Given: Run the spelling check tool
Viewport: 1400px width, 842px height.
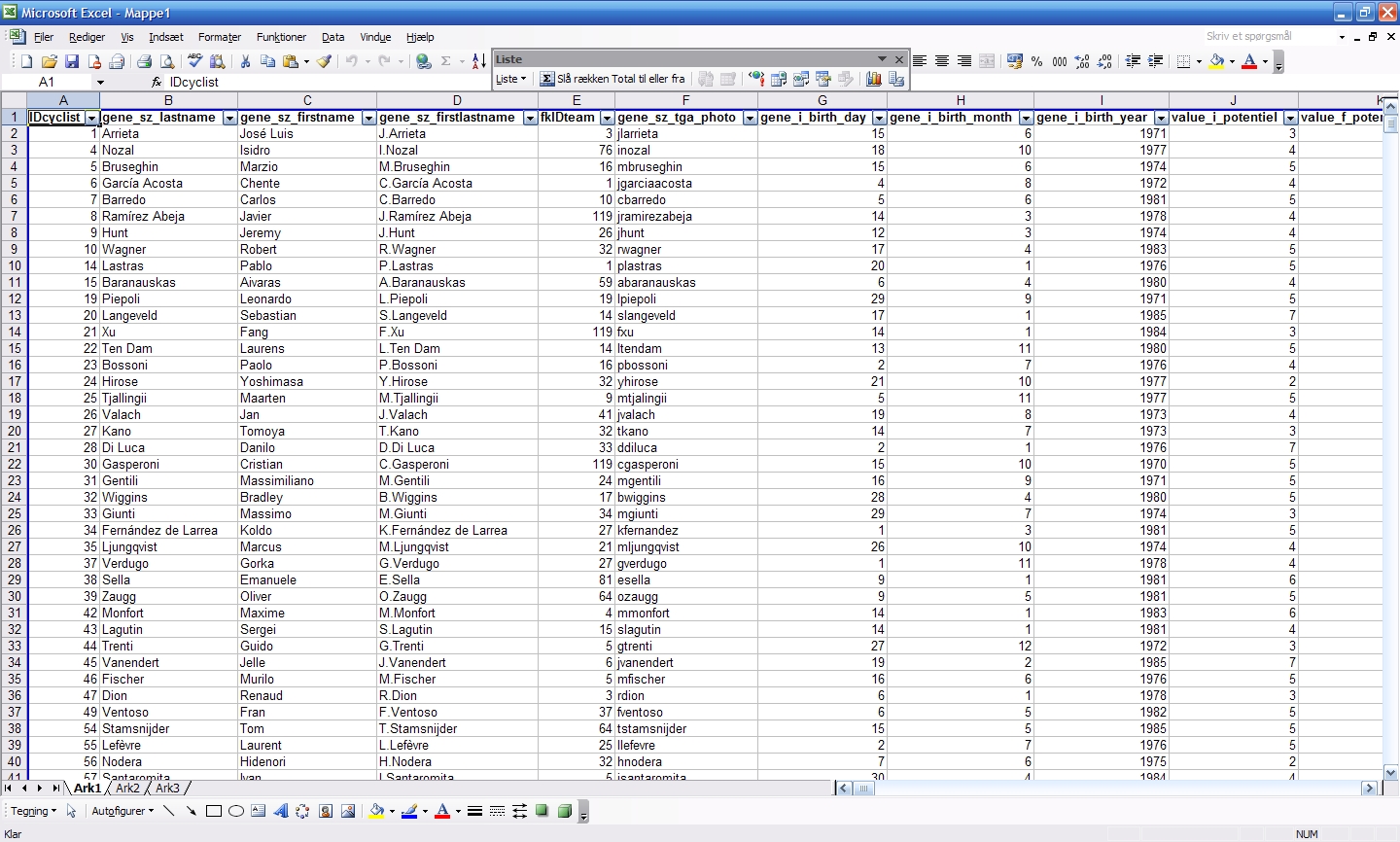Looking at the screenshot, I should (195, 61).
